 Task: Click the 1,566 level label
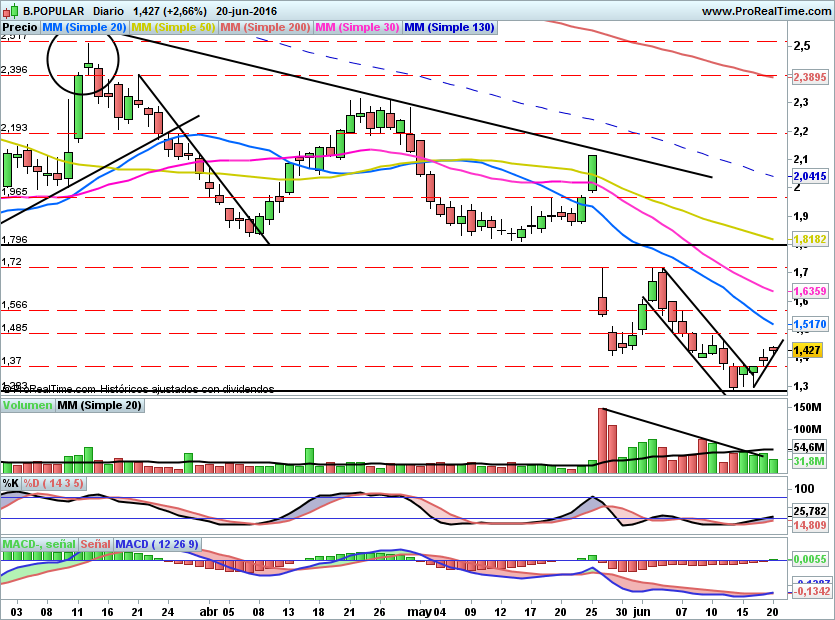(x=14, y=305)
